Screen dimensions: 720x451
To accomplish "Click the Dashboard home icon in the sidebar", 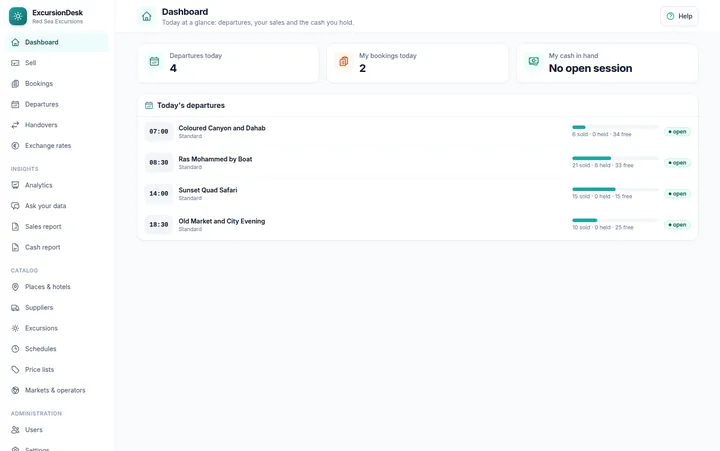I will [15, 42].
